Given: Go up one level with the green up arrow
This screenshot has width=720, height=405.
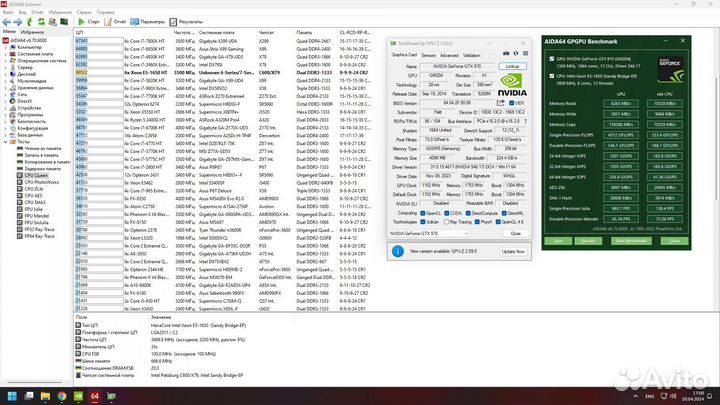Looking at the screenshot, I should coord(29,22).
